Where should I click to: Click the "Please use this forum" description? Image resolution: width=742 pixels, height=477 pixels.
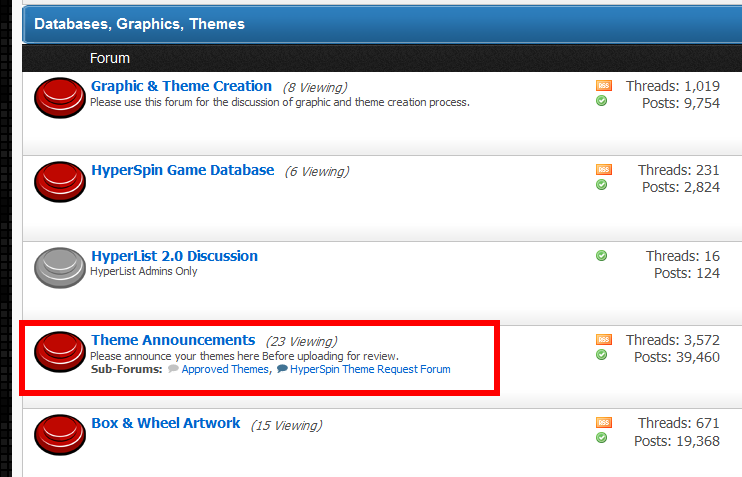click(x=280, y=102)
